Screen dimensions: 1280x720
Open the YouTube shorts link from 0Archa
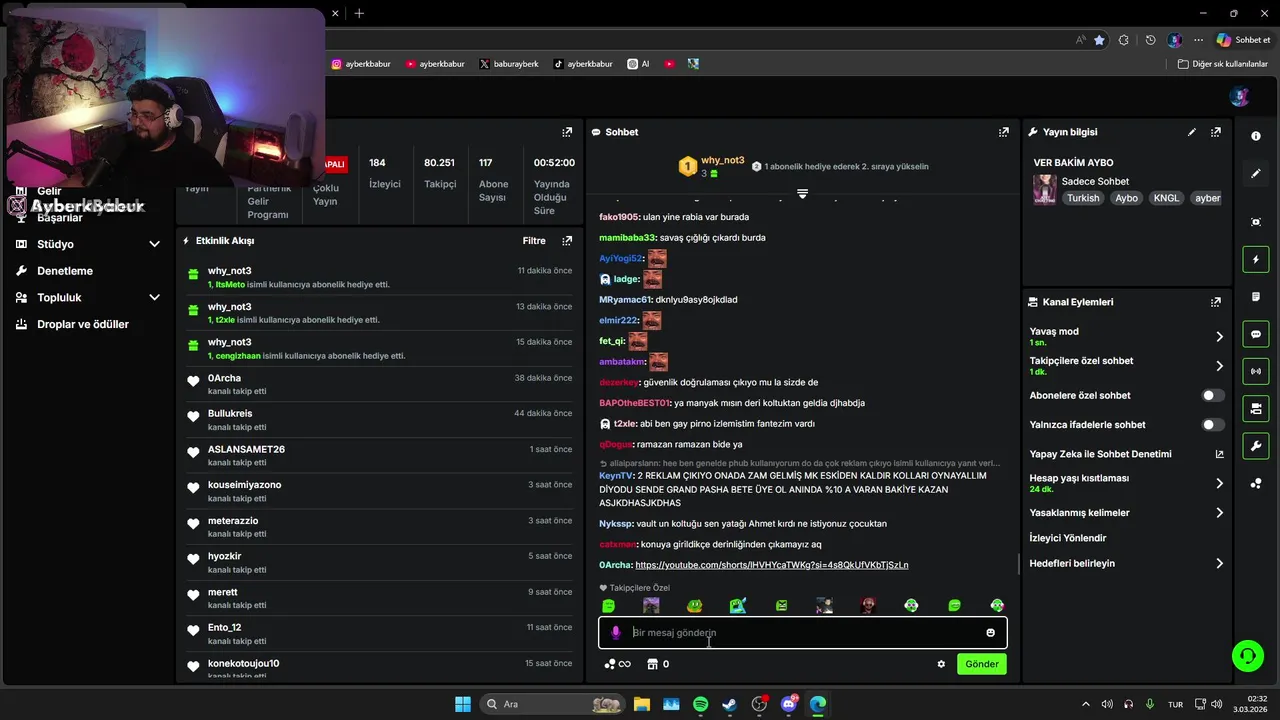771,565
